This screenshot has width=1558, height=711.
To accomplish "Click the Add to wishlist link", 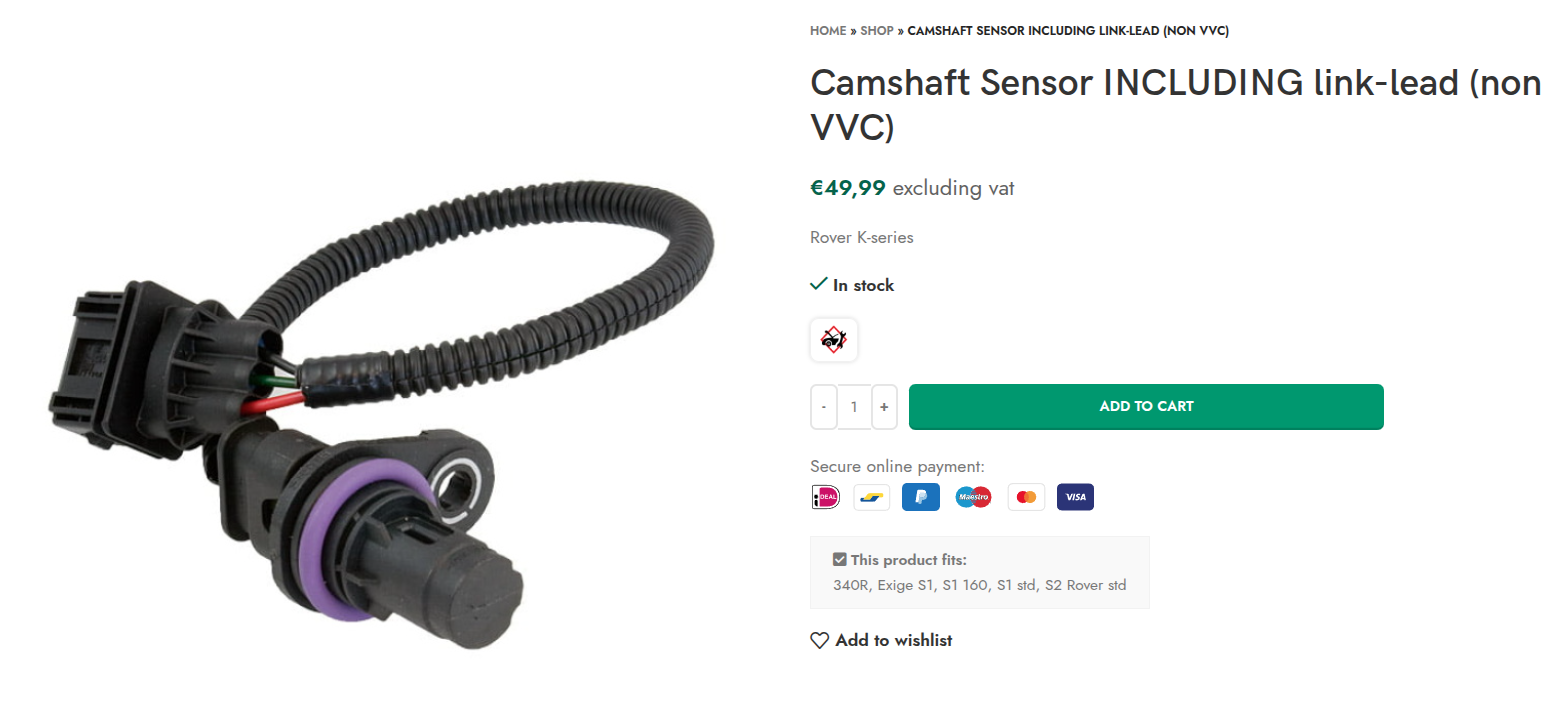I will pos(894,640).
